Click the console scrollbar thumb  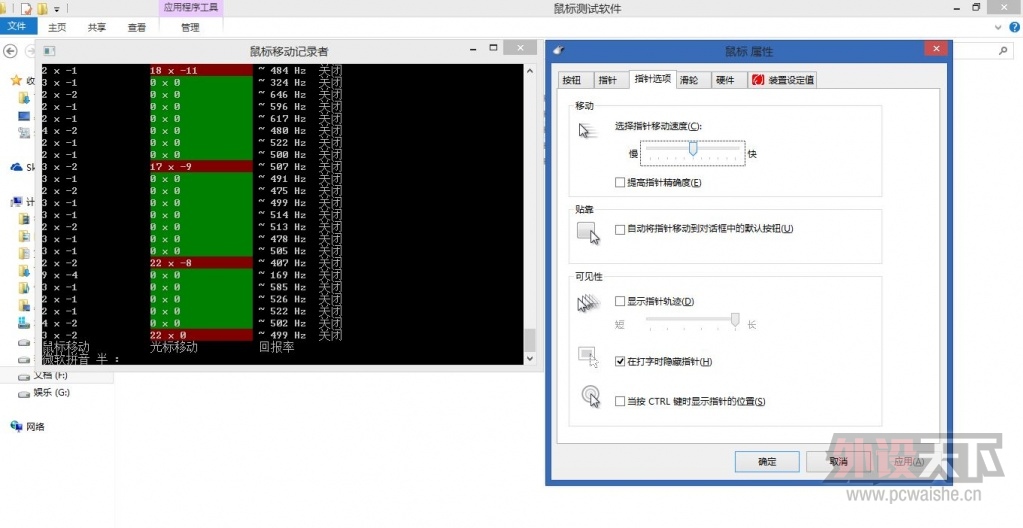[529, 339]
